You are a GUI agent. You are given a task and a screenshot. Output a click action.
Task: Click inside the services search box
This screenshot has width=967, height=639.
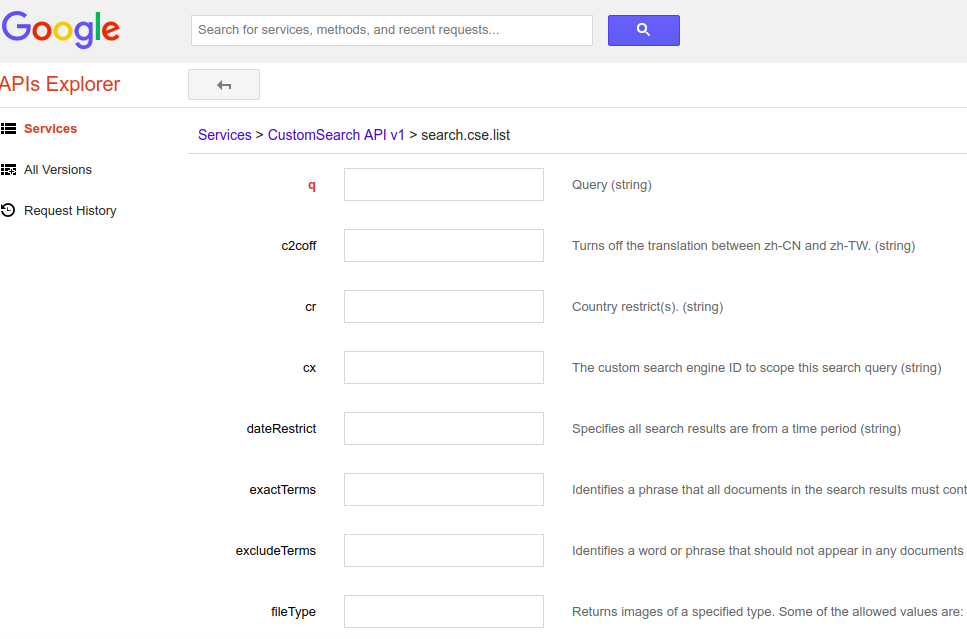391,30
